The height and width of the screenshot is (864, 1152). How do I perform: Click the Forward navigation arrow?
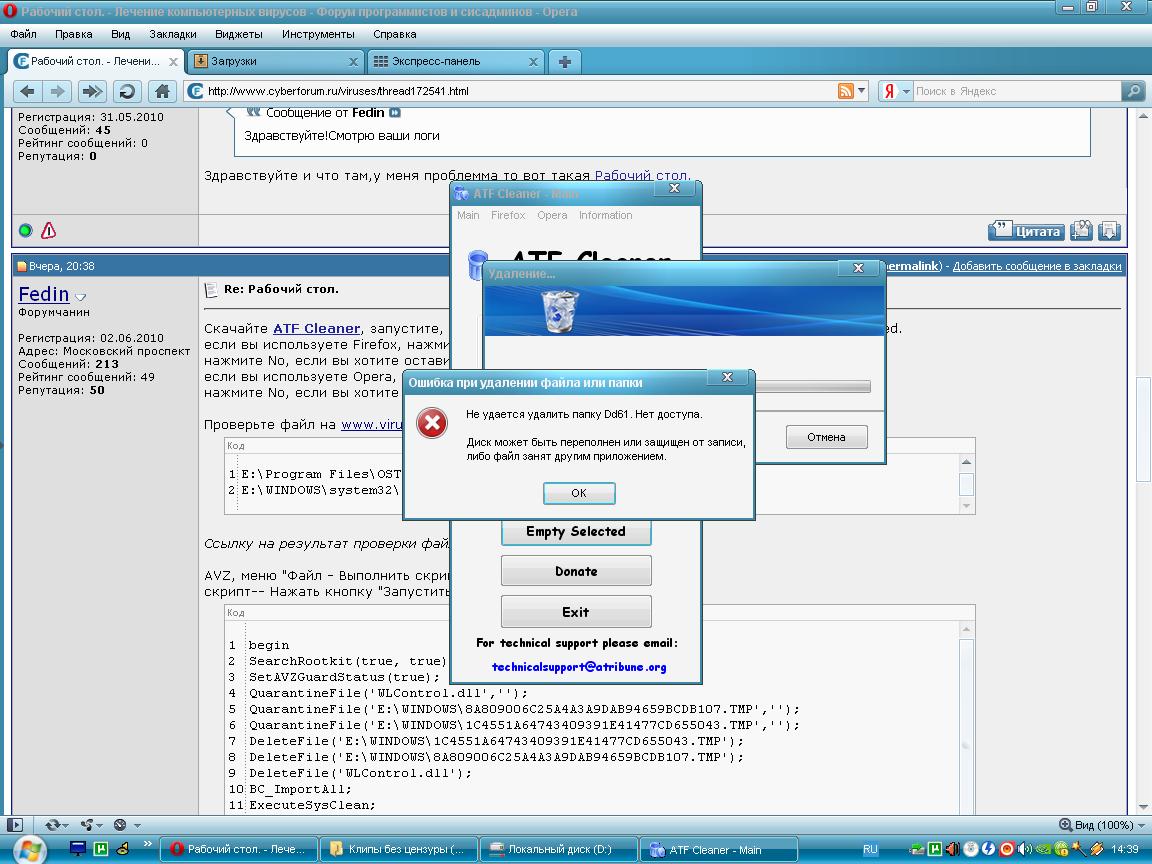[x=57, y=91]
